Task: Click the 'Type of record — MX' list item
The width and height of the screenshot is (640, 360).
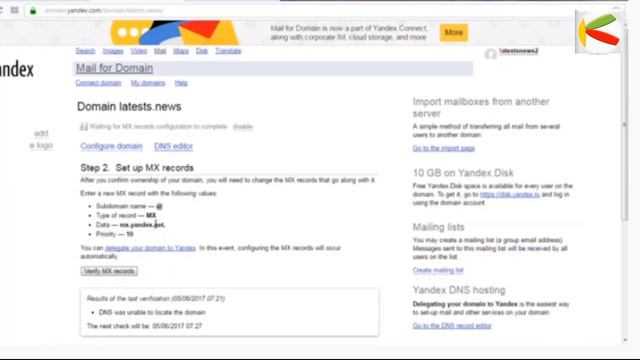Action: 126,216
